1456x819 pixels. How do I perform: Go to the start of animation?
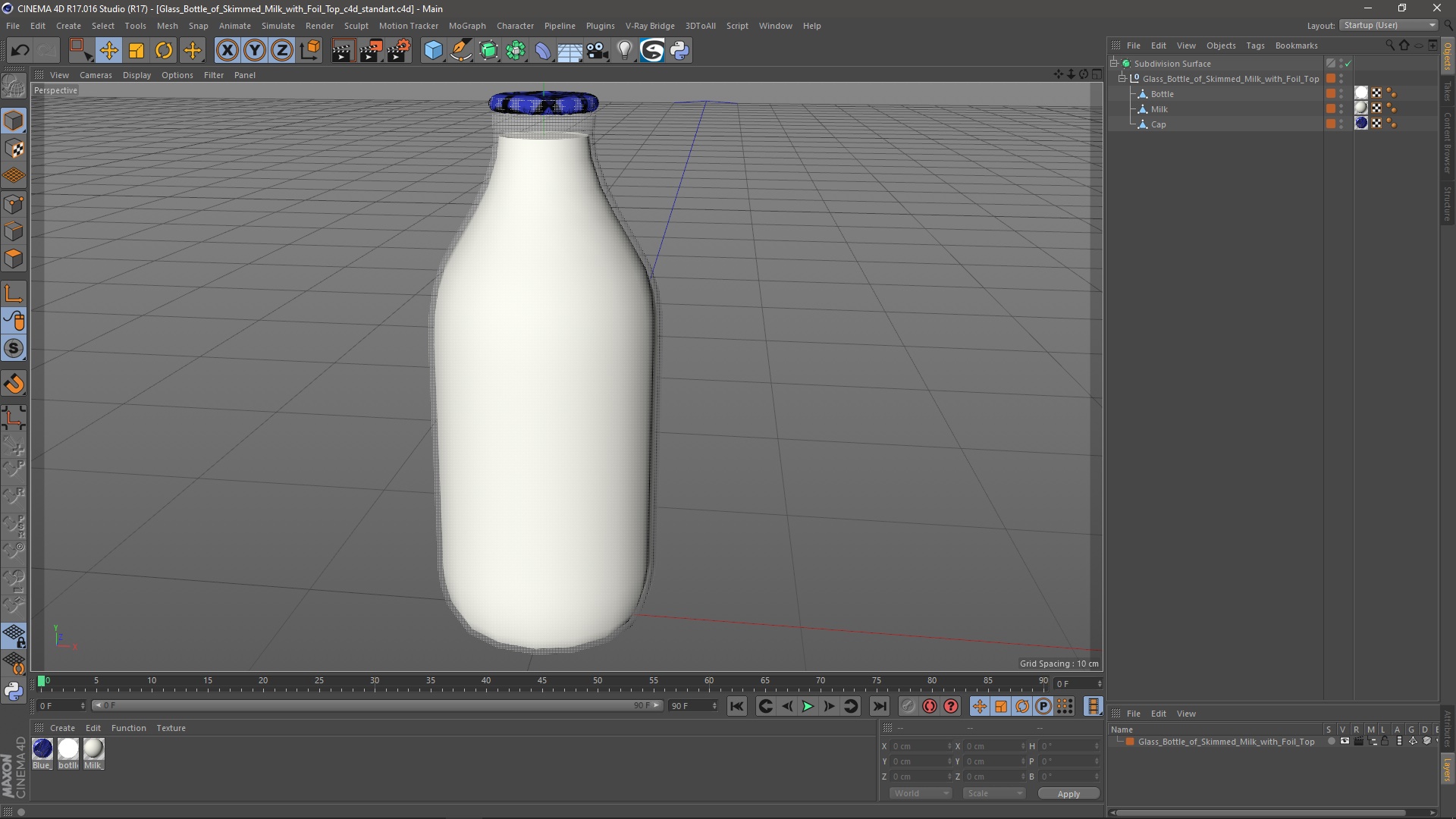click(x=736, y=707)
